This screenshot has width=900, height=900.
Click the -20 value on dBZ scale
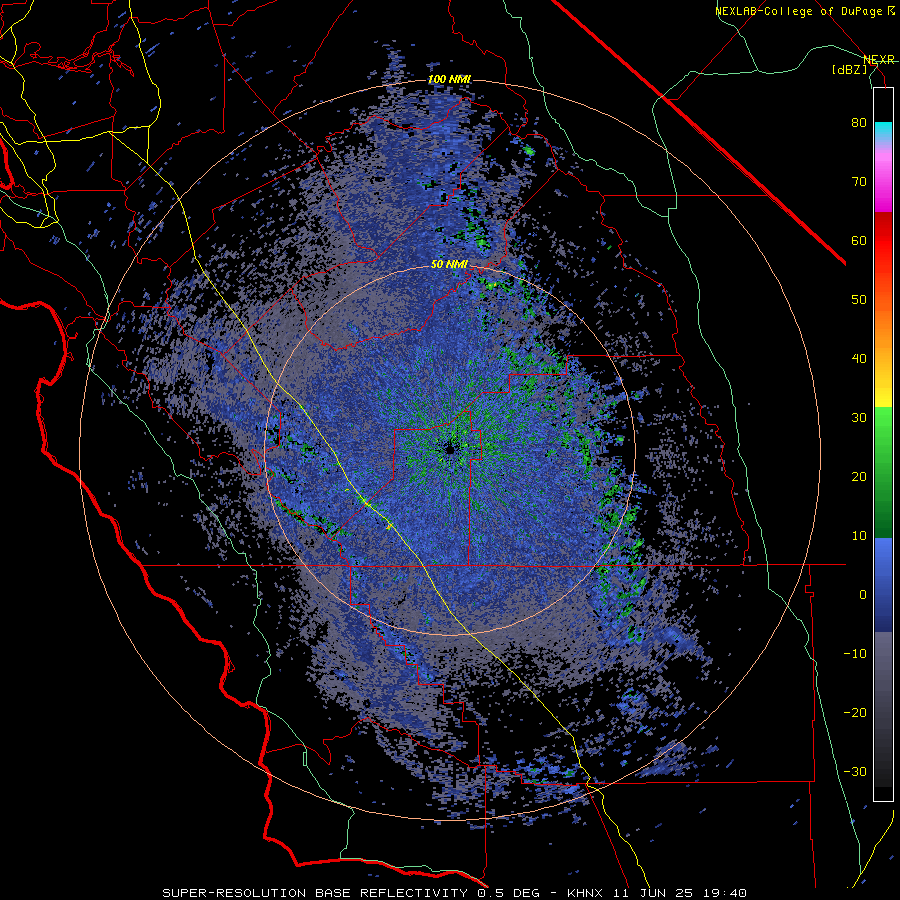click(855, 712)
